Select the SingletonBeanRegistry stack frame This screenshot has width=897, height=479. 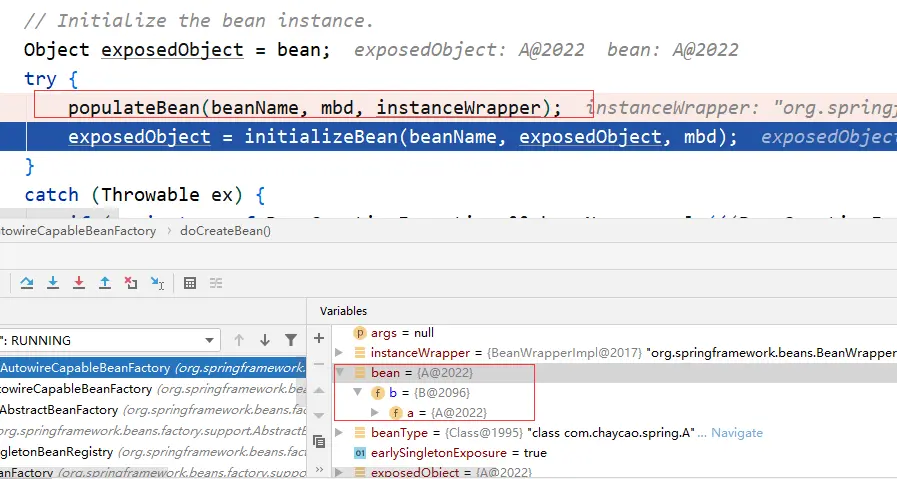[x=153, y=452]
